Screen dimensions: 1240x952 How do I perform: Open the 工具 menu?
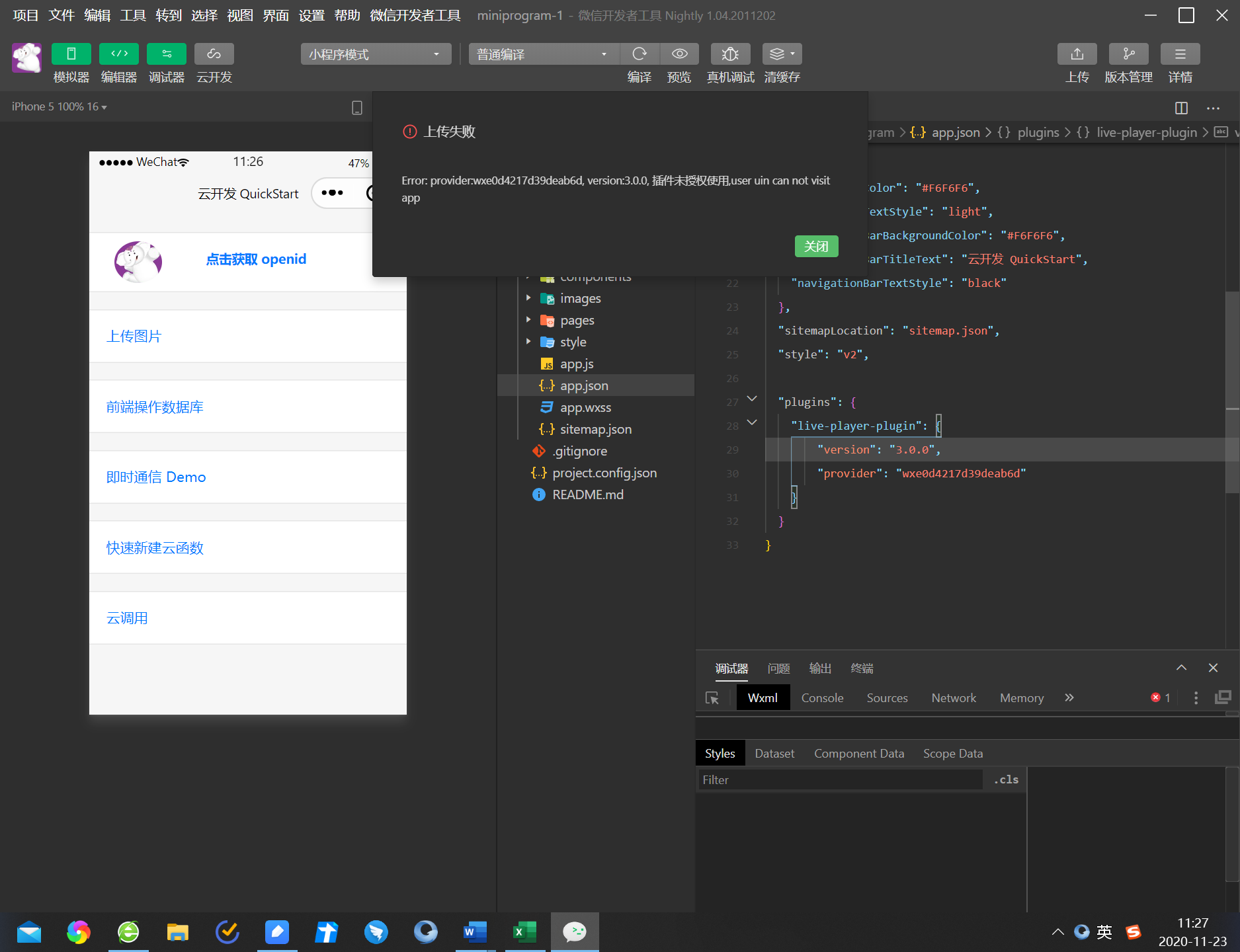(x=133, y=15)
